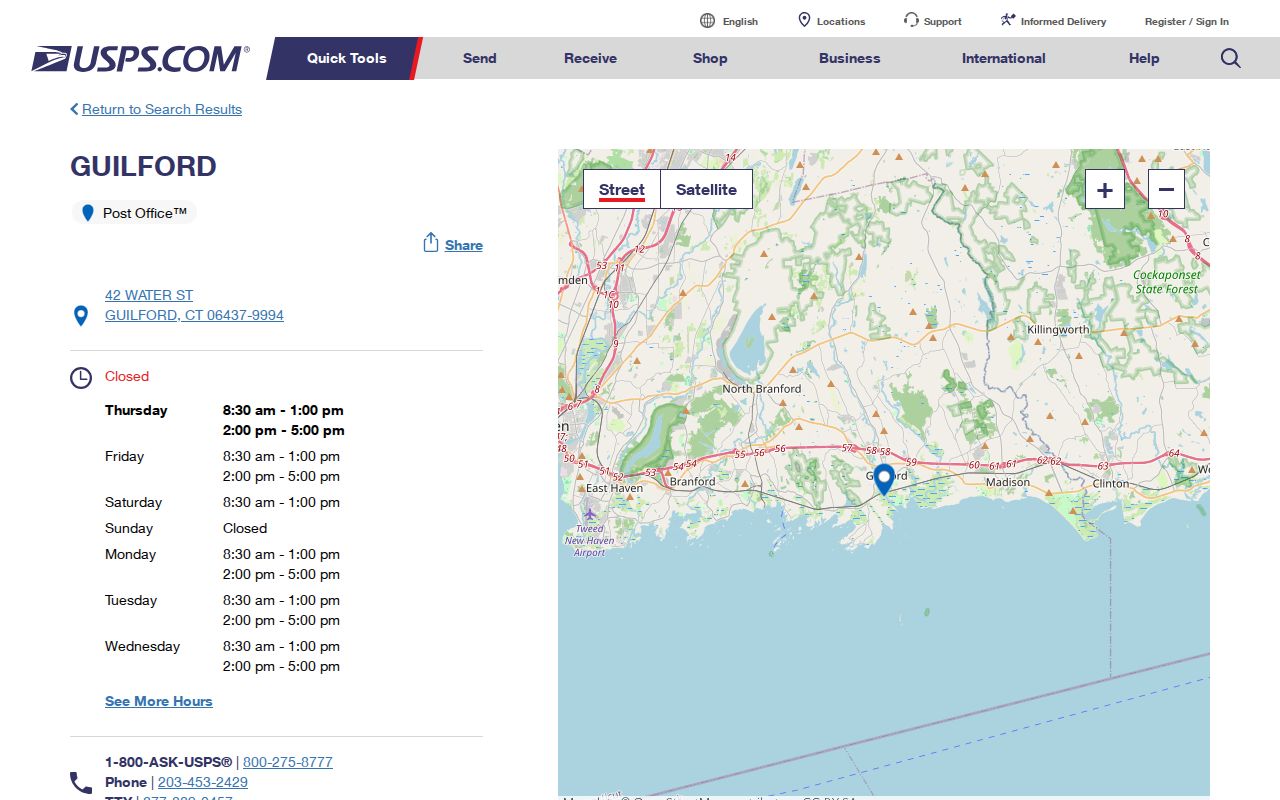This screenshot has height=800, width=1280.
Task: Click the blue map marker pin
Action: [x=884, y=479]
